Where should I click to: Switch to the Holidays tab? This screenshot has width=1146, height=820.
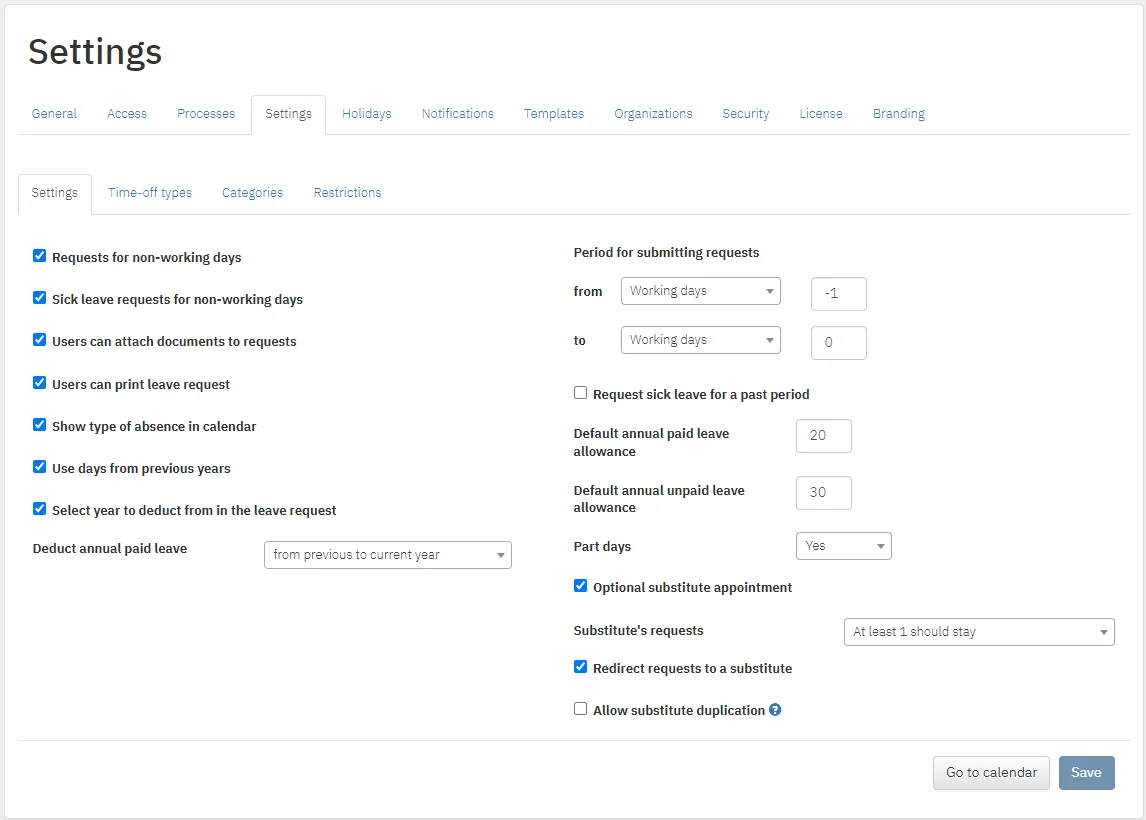[x=366, y=114]
